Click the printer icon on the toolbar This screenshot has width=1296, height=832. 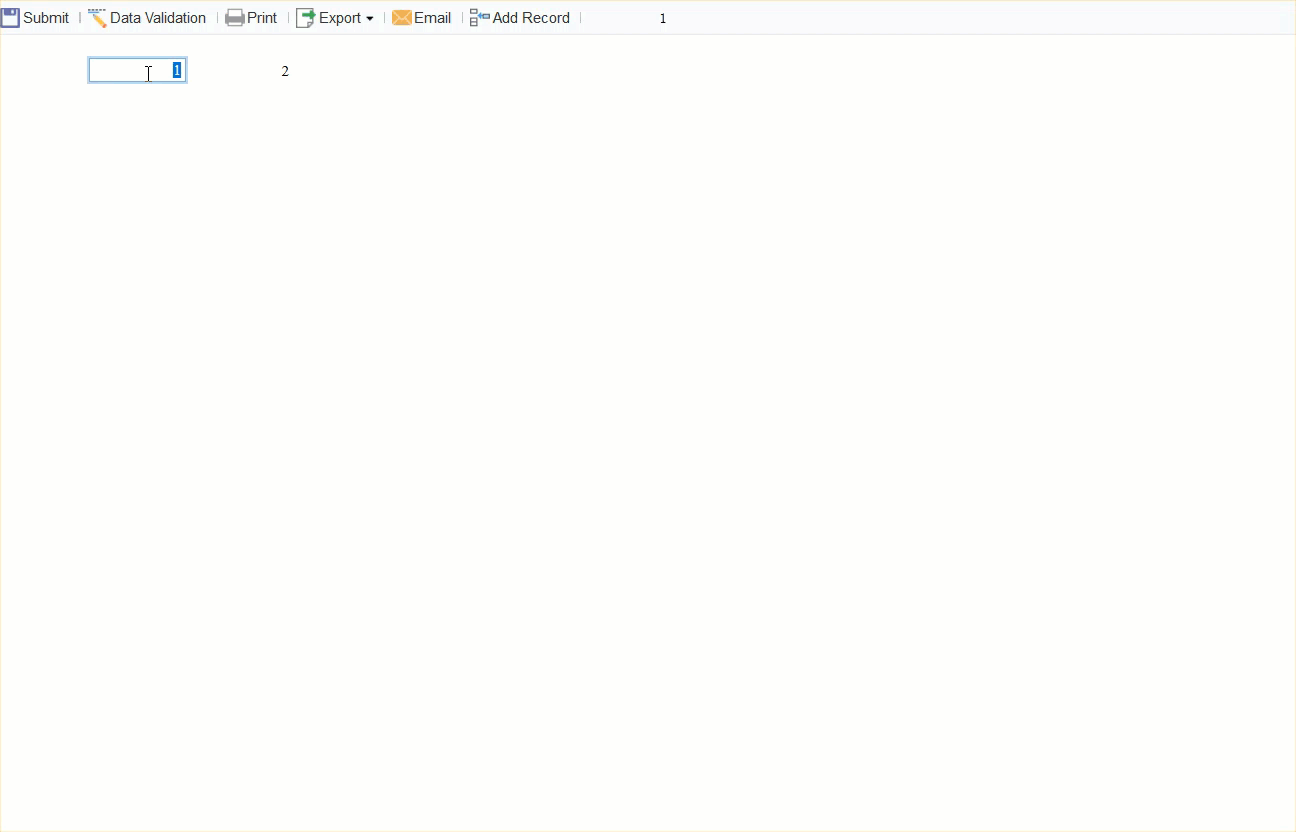235,17
